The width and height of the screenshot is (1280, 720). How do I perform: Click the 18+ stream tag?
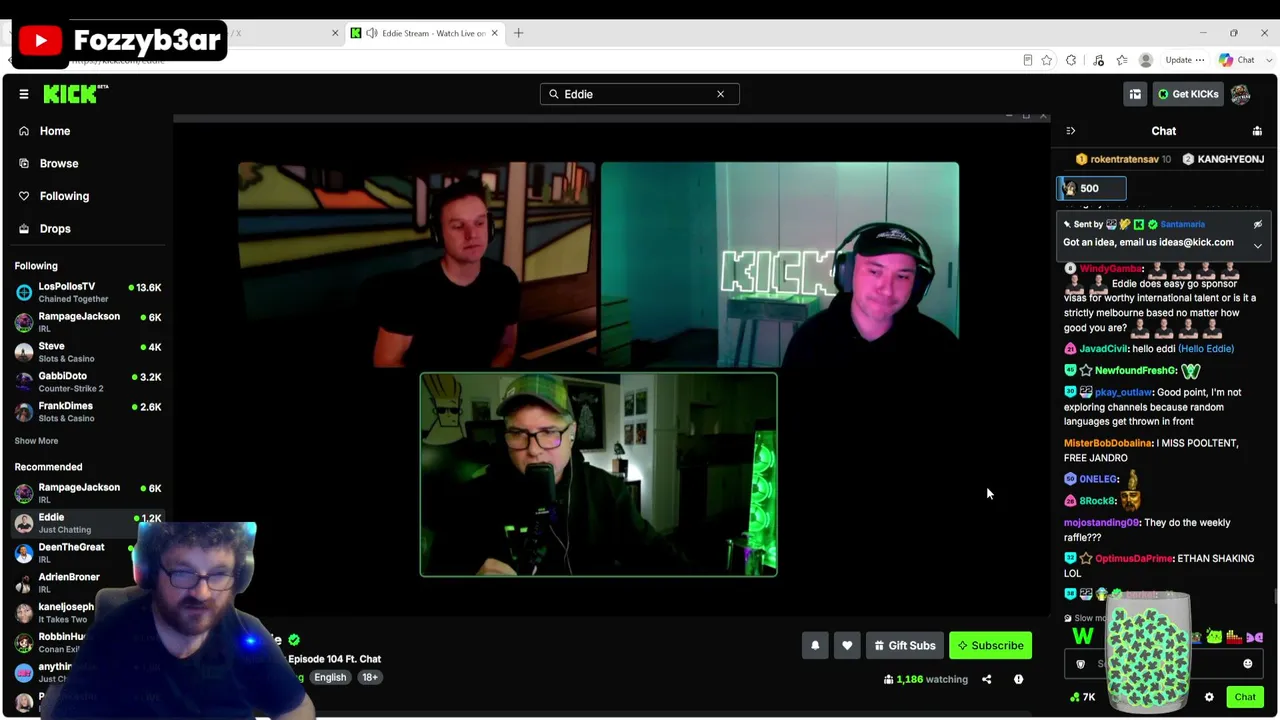tap(370, 677)
